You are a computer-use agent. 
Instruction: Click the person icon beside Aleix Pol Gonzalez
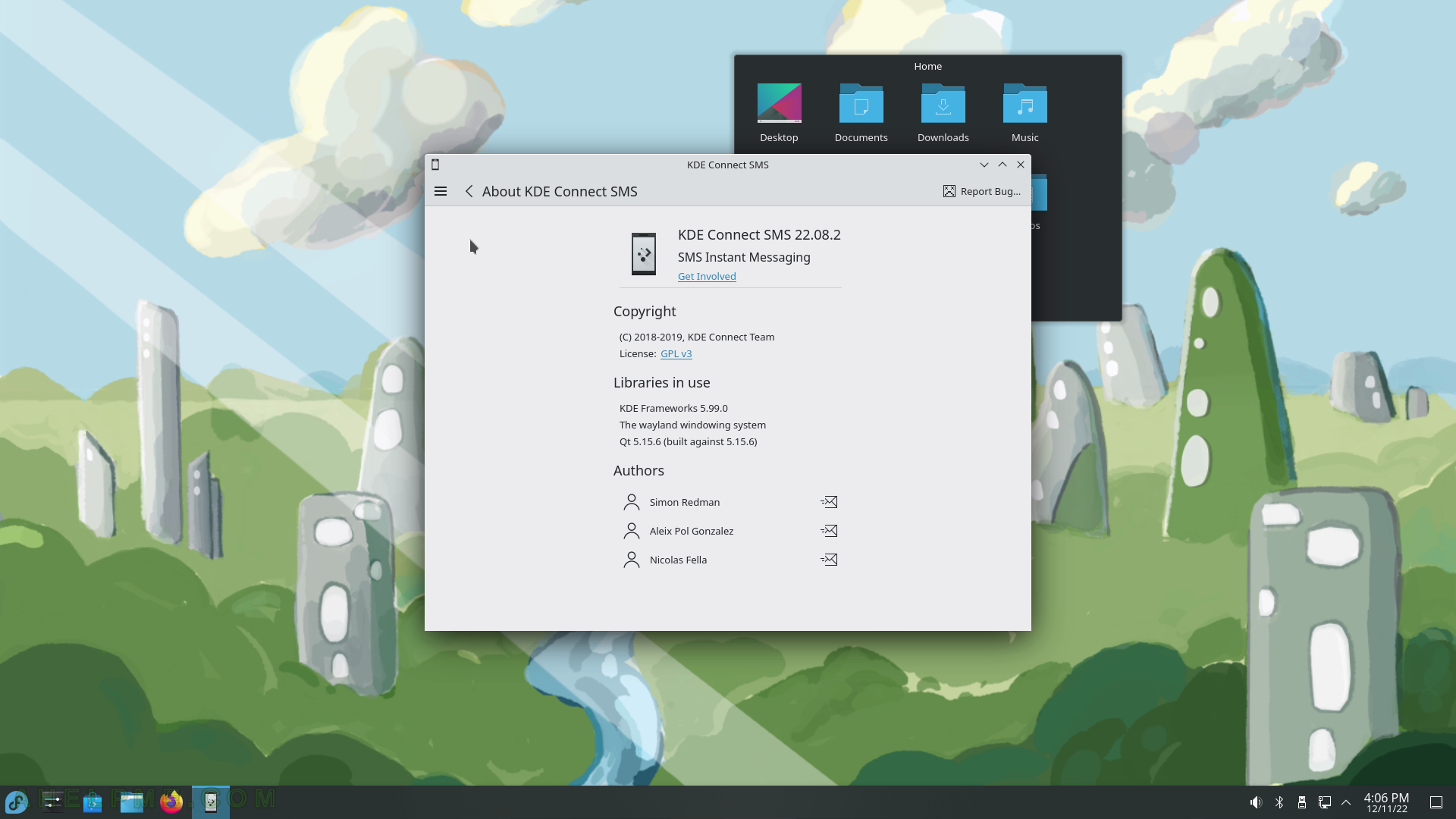pos(631,531)
